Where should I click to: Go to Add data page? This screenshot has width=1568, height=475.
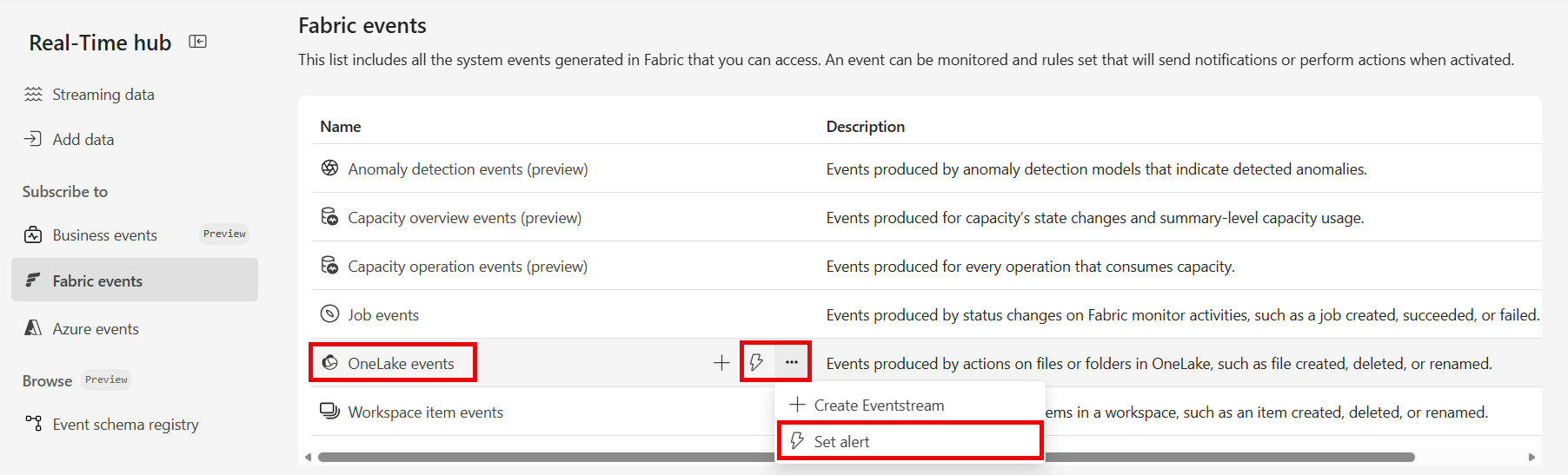(83, 140)
